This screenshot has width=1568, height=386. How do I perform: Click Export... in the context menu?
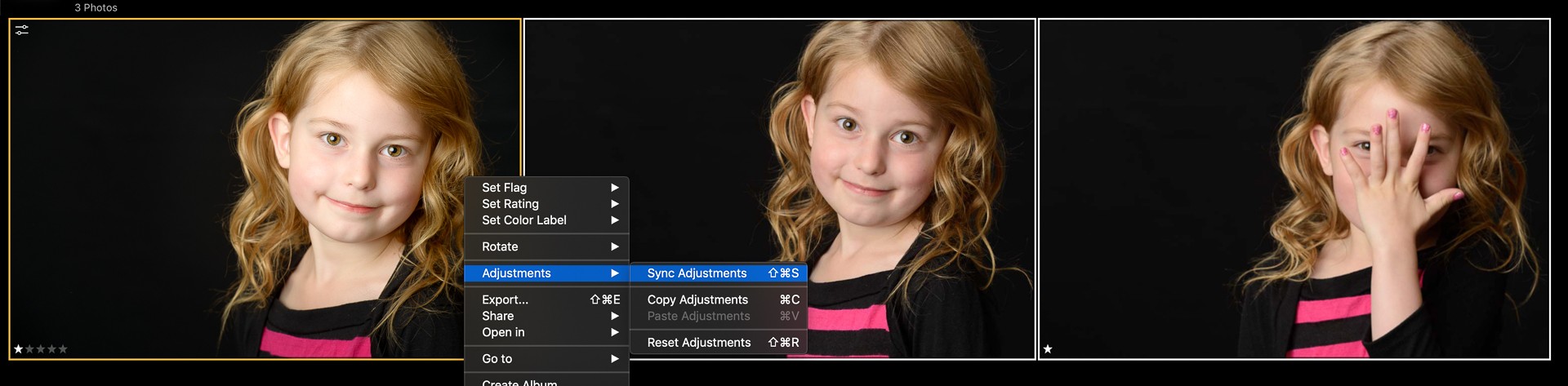point(505,299)
